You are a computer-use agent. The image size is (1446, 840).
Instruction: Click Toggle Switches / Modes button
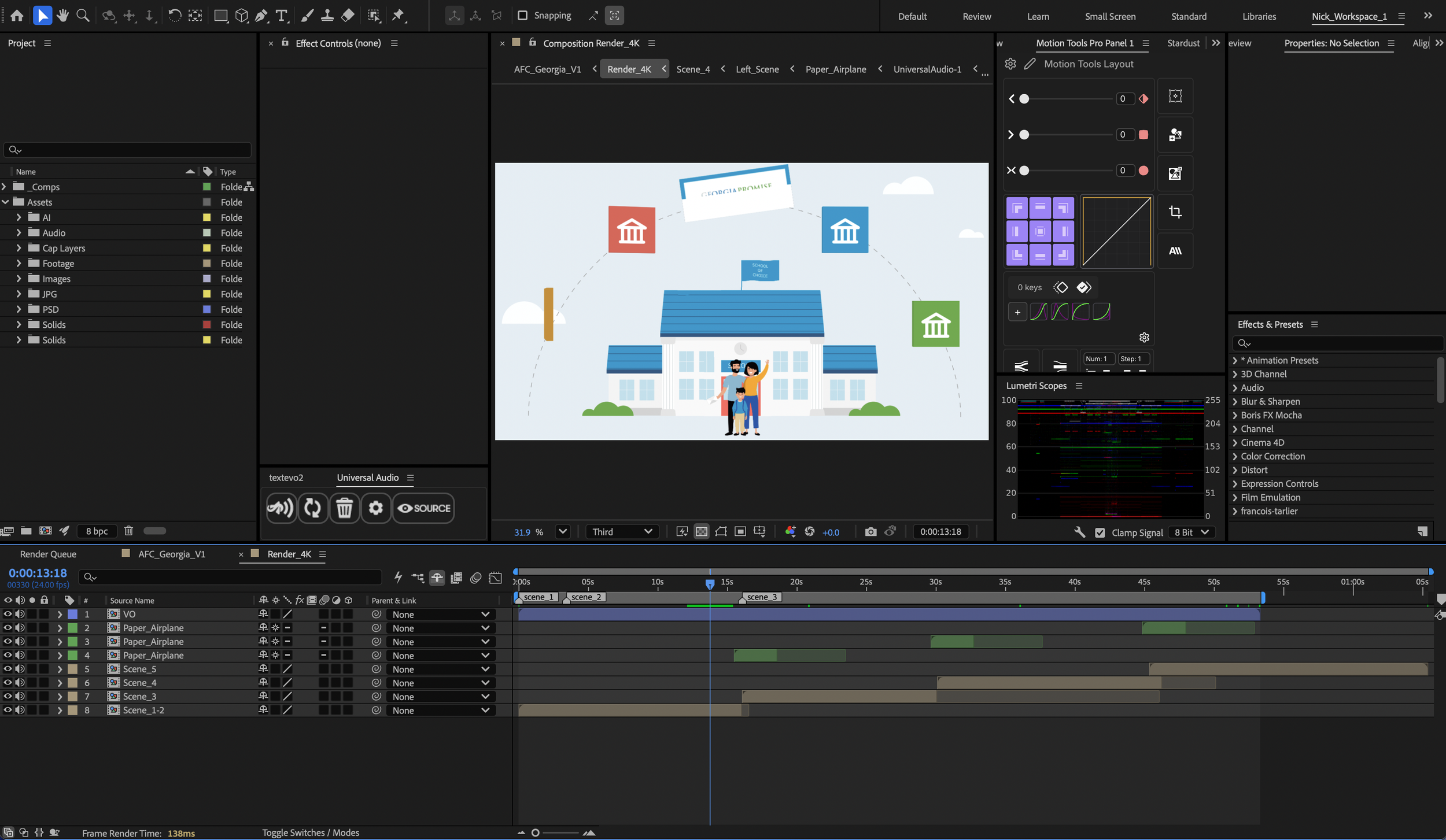click(x=311, y=832)
